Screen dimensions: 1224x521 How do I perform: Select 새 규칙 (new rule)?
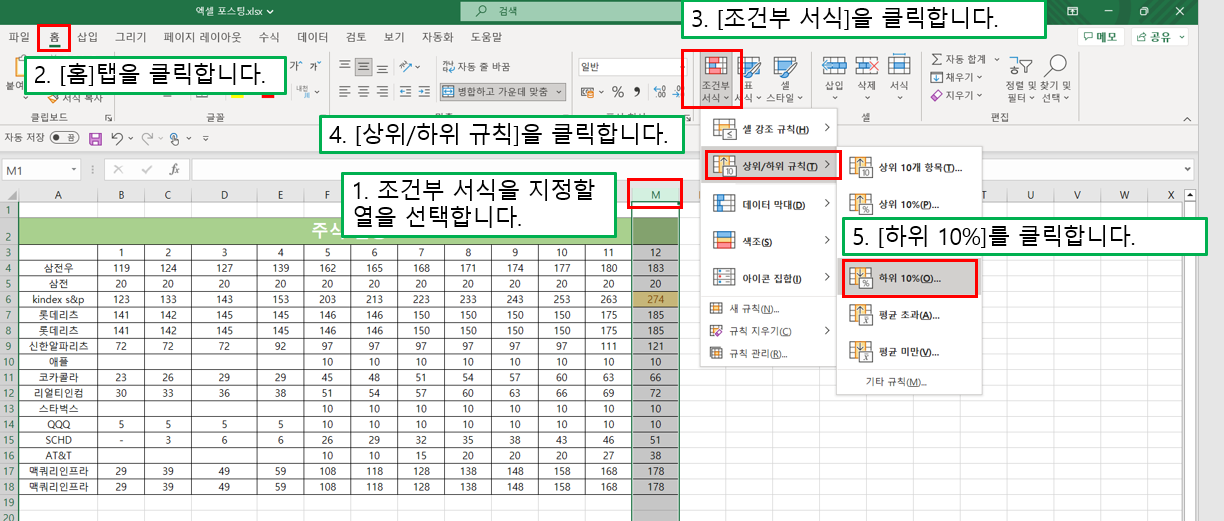click(x=769, y=309)
